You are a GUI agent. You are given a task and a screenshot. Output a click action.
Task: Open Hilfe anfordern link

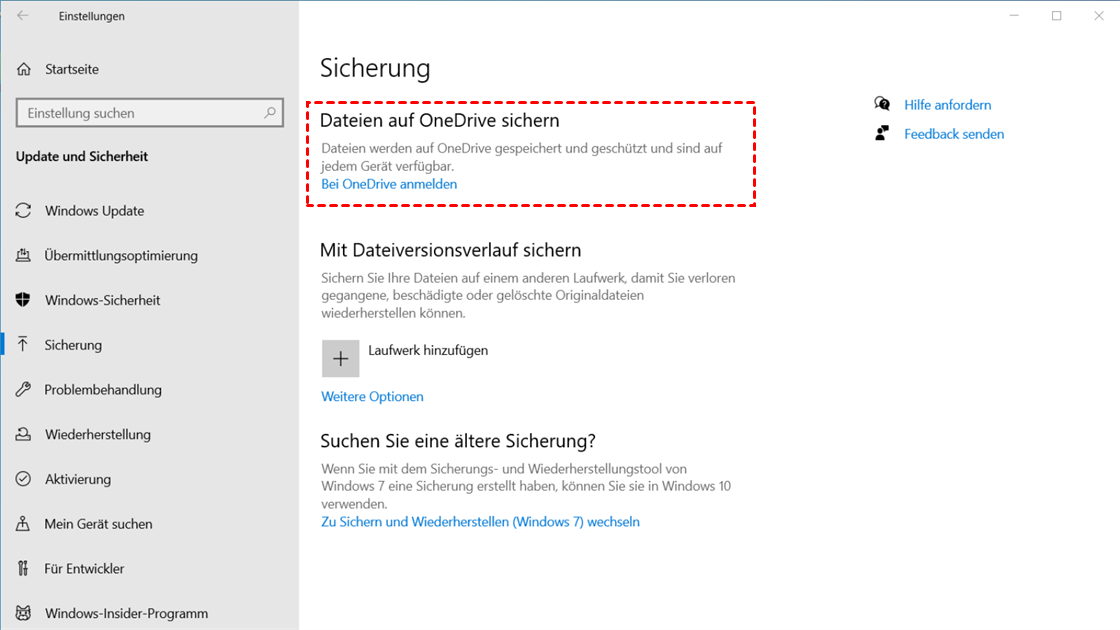click(x=947, y=104)
